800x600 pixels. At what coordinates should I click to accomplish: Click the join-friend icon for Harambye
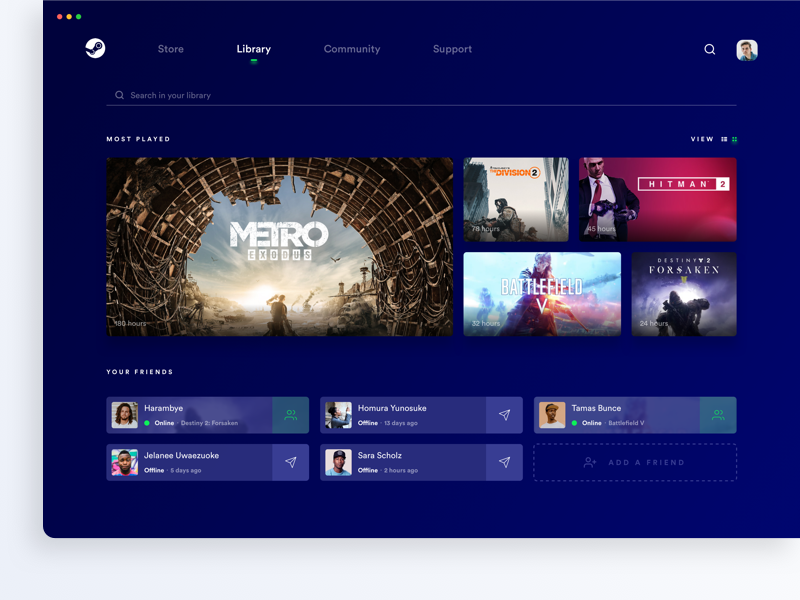pos(291,415)
